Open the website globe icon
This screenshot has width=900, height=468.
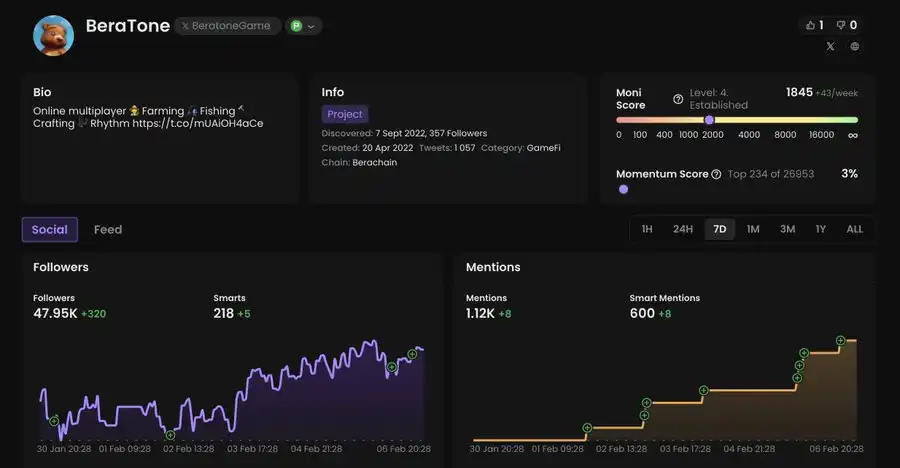coord(855,46)
